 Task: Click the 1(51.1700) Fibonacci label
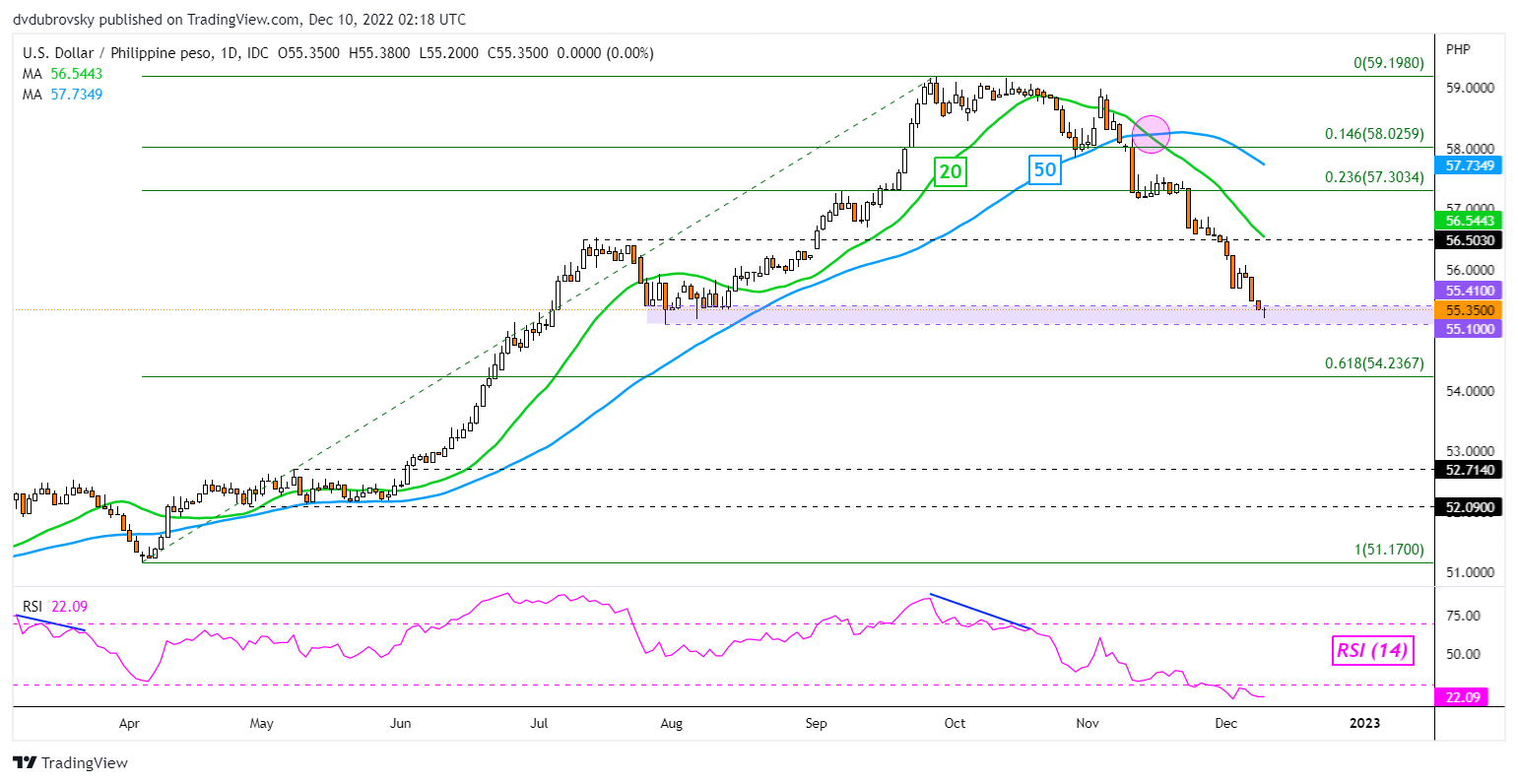(1388, 550)
